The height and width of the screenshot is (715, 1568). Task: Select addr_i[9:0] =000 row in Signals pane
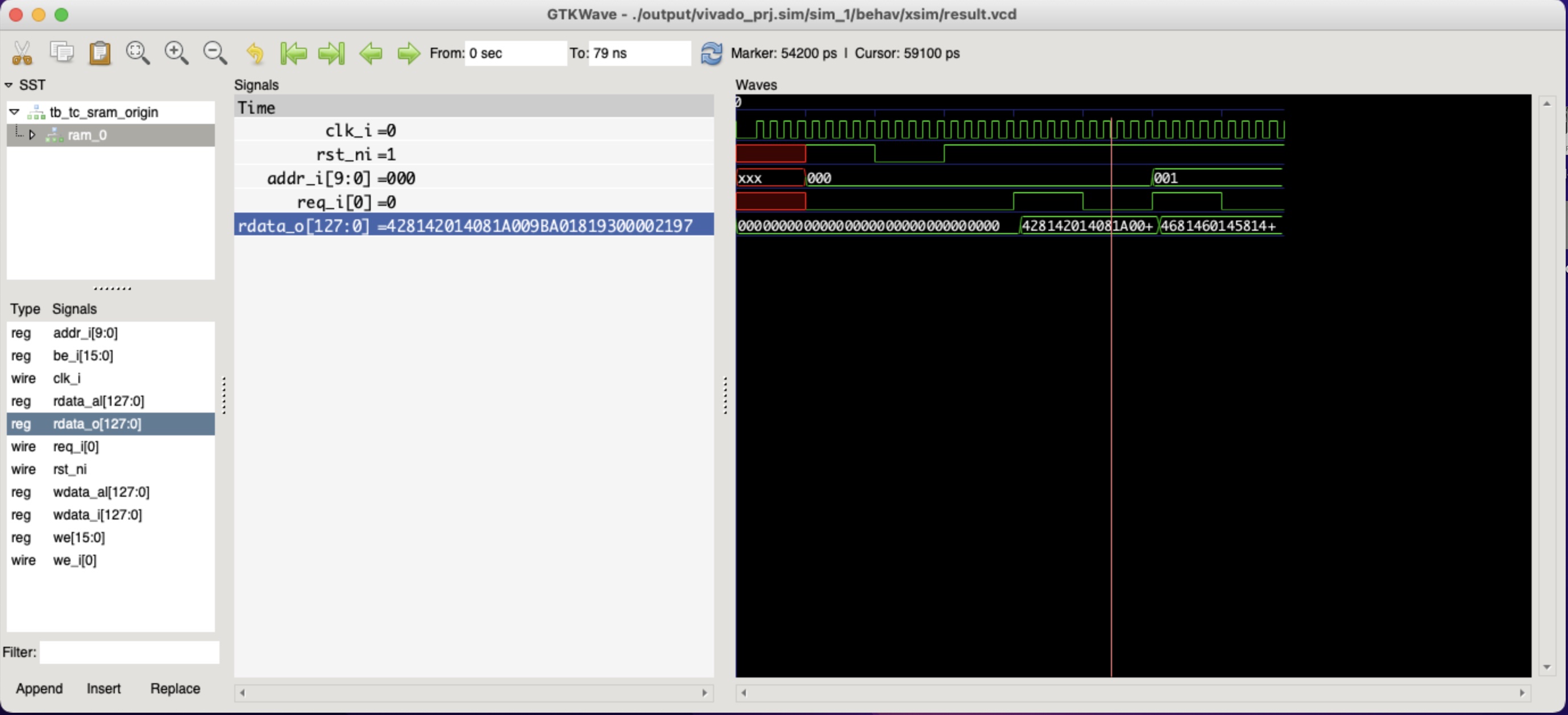click(474, 178)
